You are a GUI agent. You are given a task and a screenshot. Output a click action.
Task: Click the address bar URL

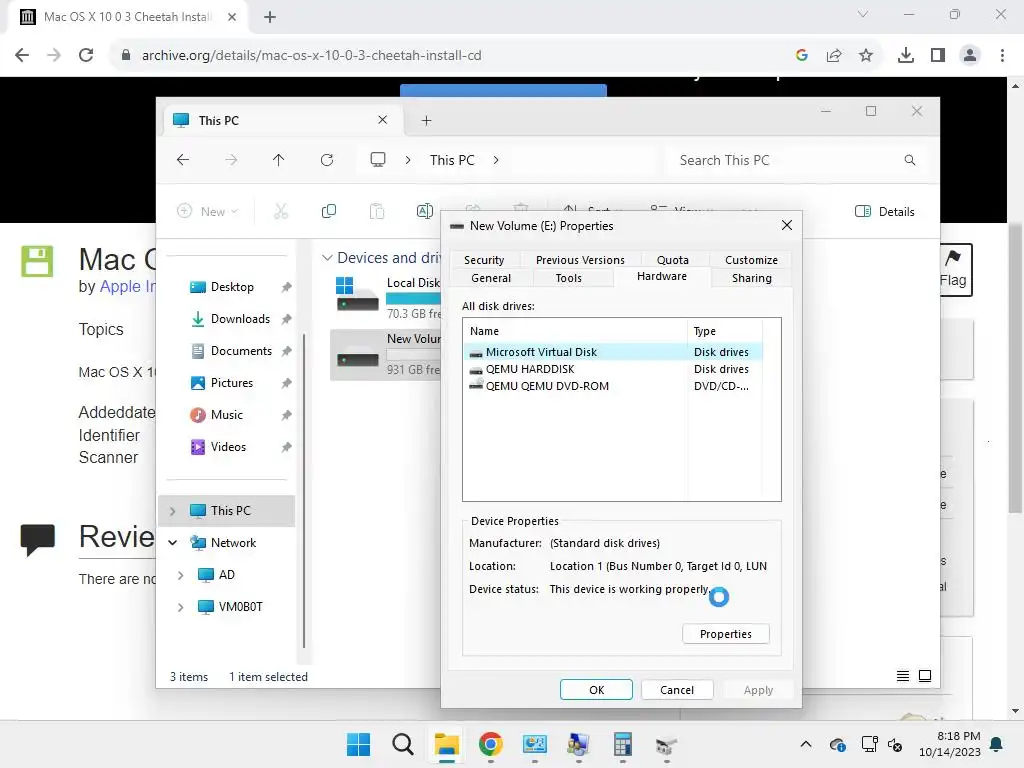[x=312, y=56]
